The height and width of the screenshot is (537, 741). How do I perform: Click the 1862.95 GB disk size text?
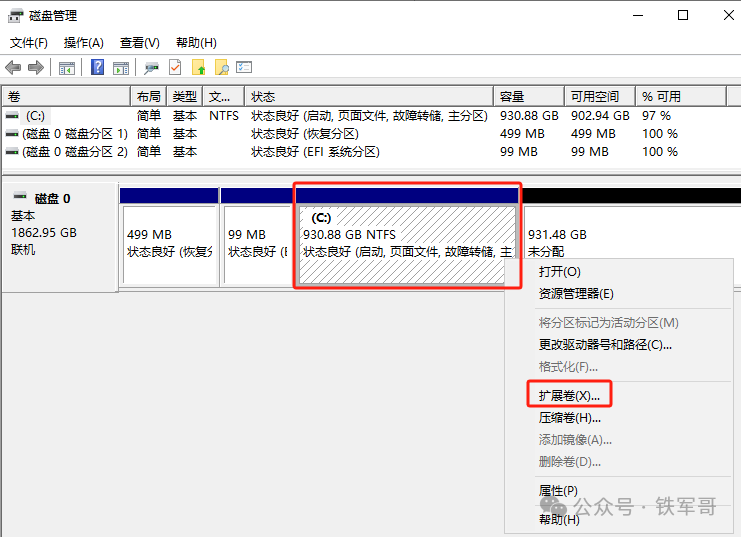(44, 233)
